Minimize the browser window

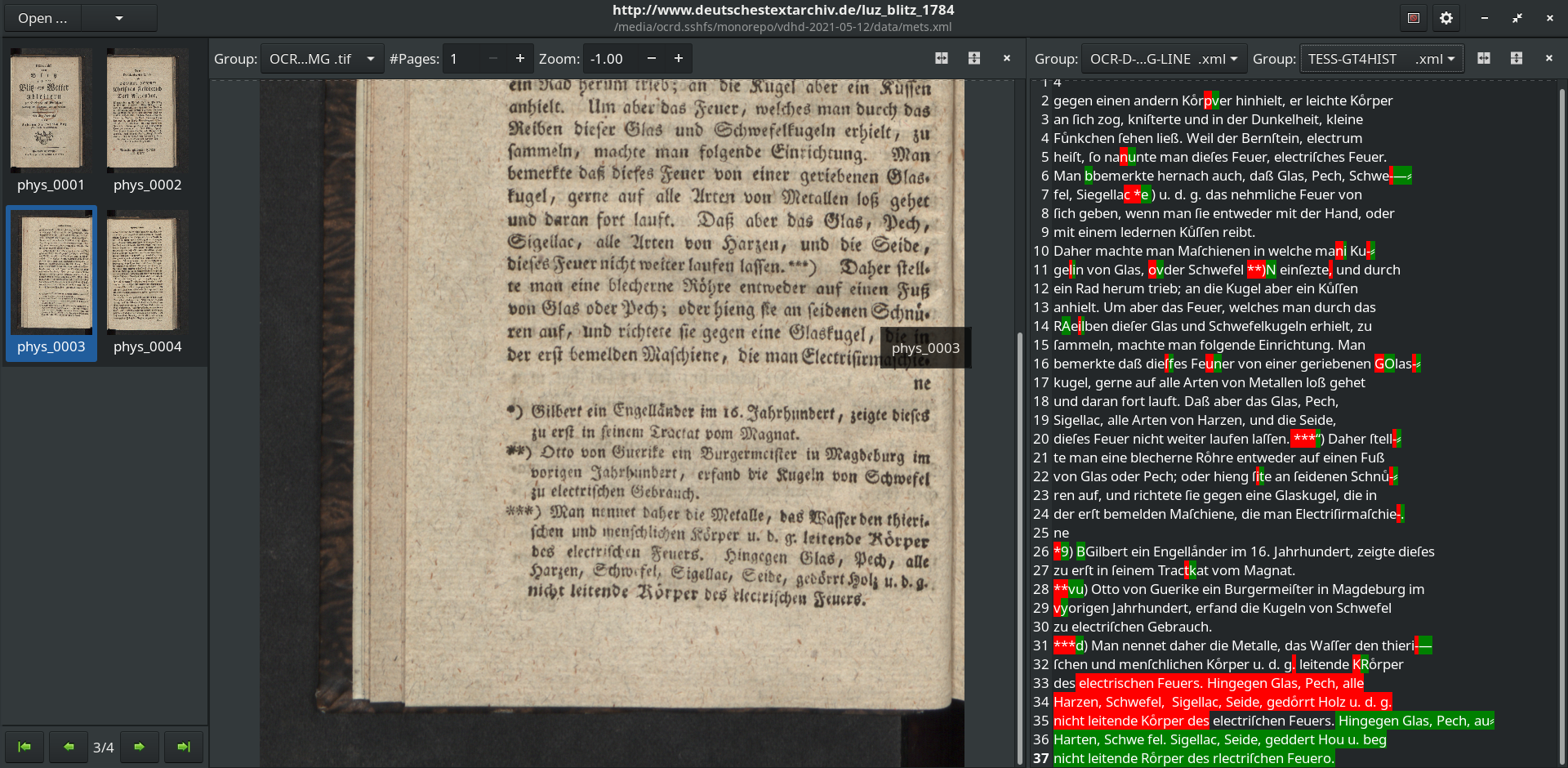pyautogui.click(x=1484, y=18)
